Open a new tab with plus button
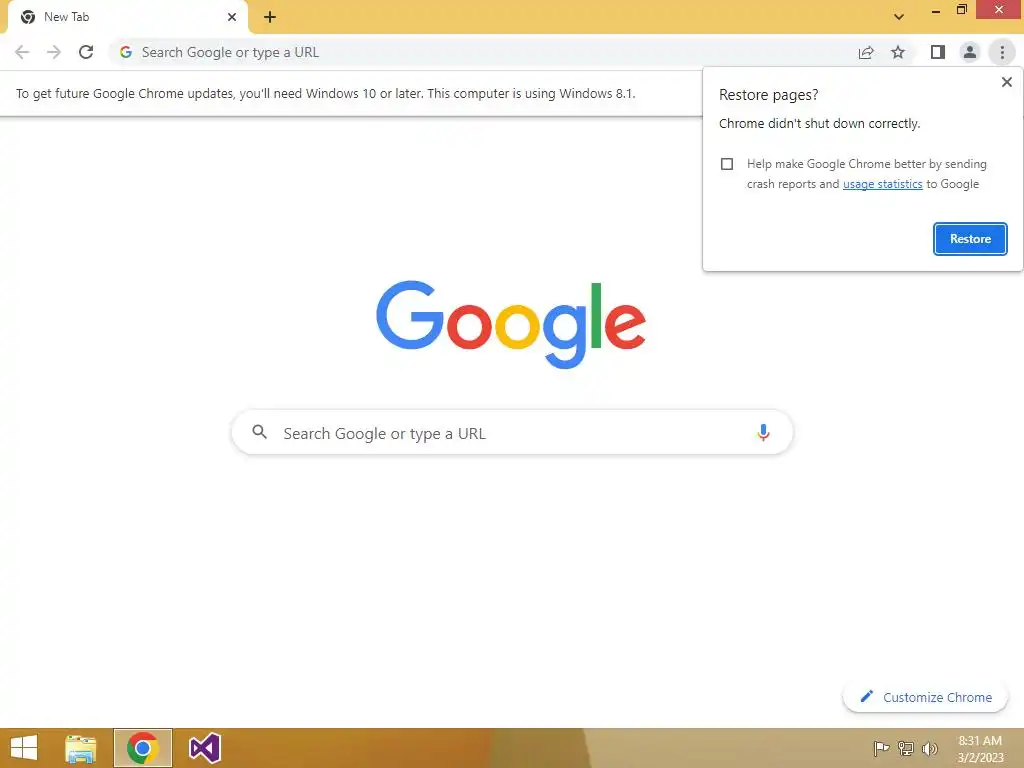Viewport: 1024px width, 768px height. 270,17
